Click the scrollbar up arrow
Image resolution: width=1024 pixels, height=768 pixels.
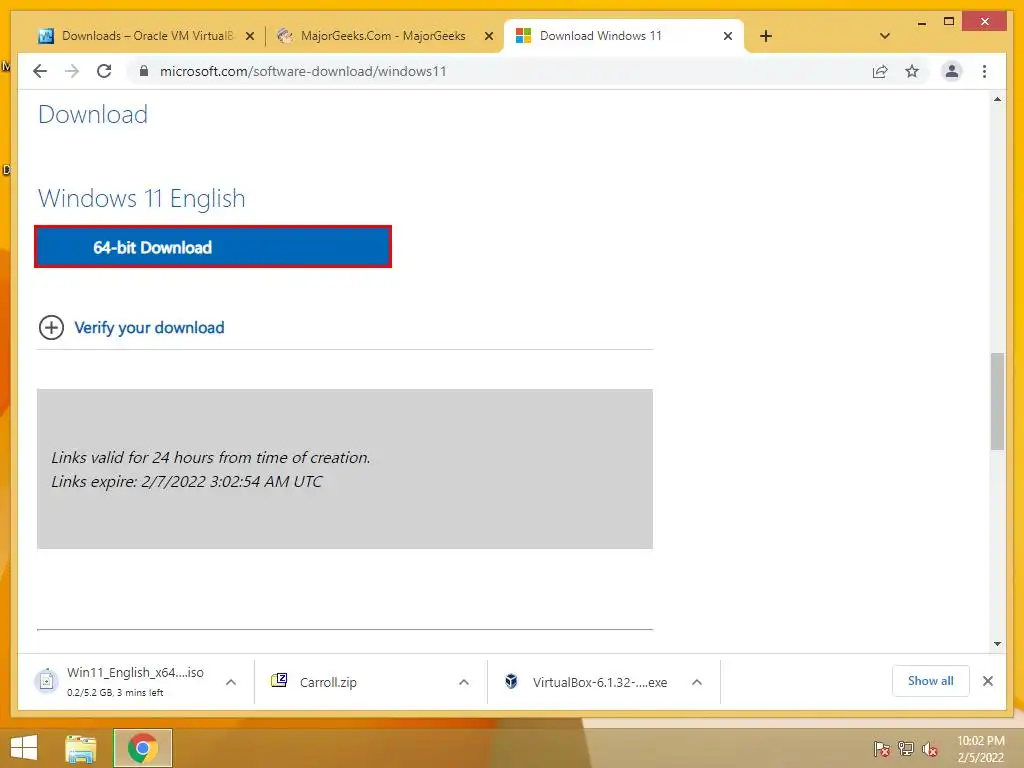coord(997,99)
